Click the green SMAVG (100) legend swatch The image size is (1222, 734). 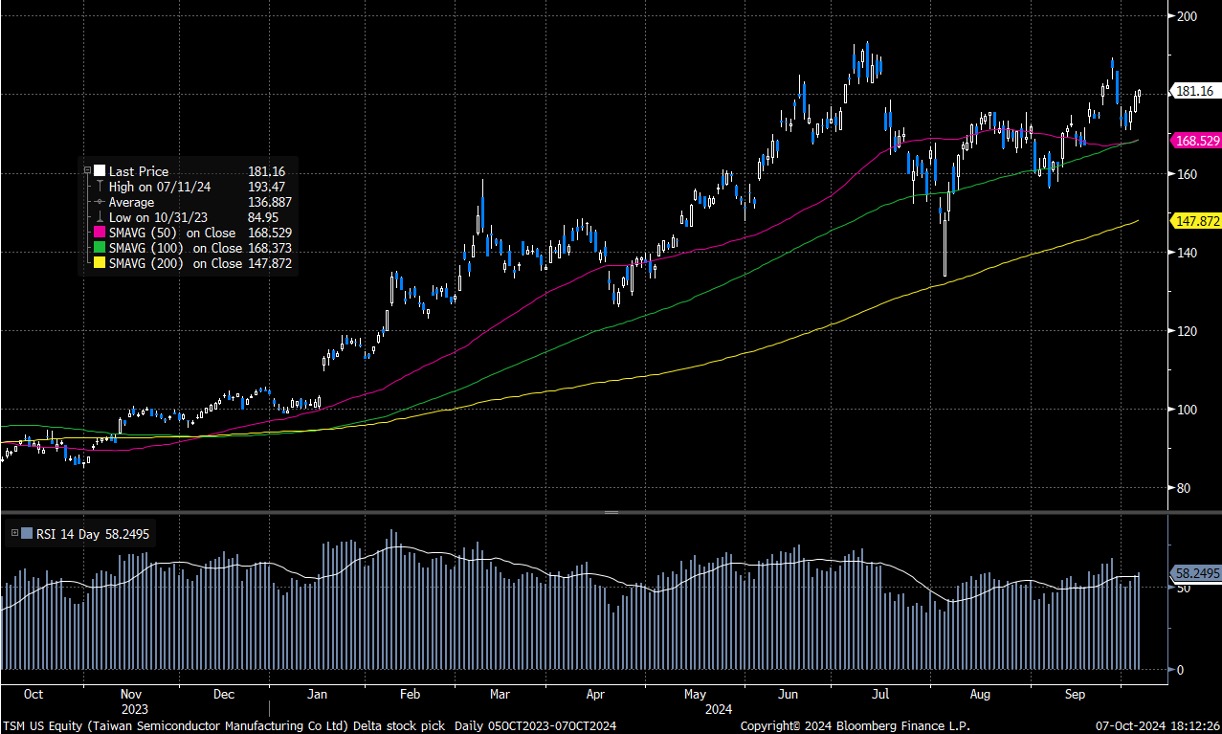point(99,248)
